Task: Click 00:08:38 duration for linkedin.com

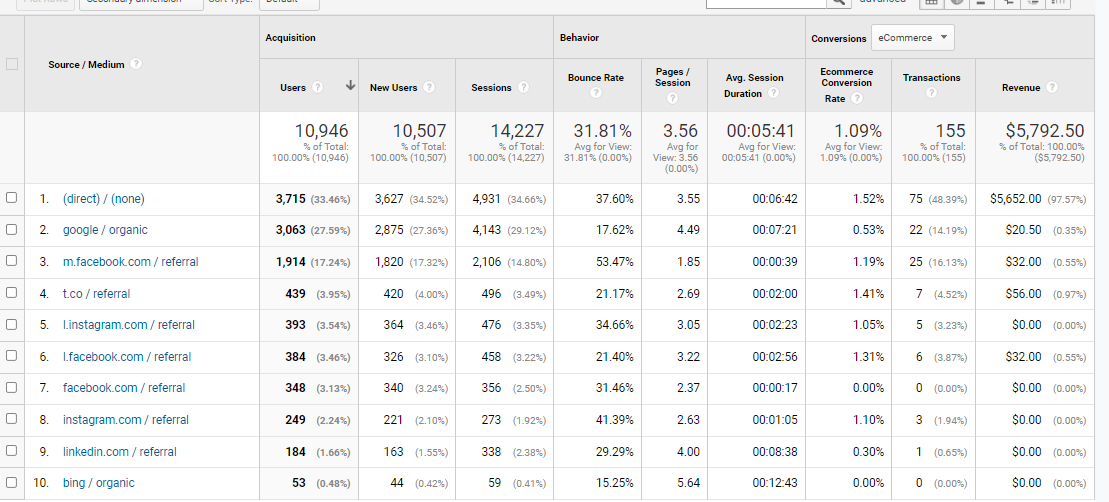Action: click(774, 452)
